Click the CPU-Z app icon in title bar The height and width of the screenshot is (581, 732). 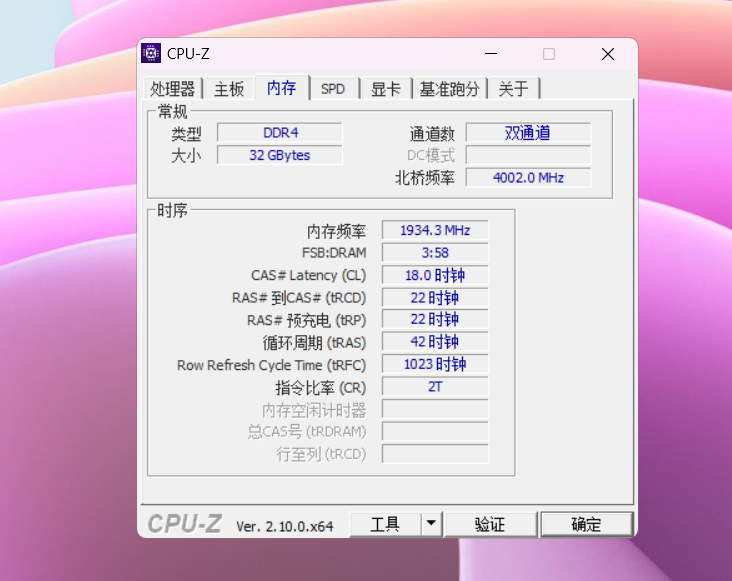pyautogui.click(x=151, y=54)
